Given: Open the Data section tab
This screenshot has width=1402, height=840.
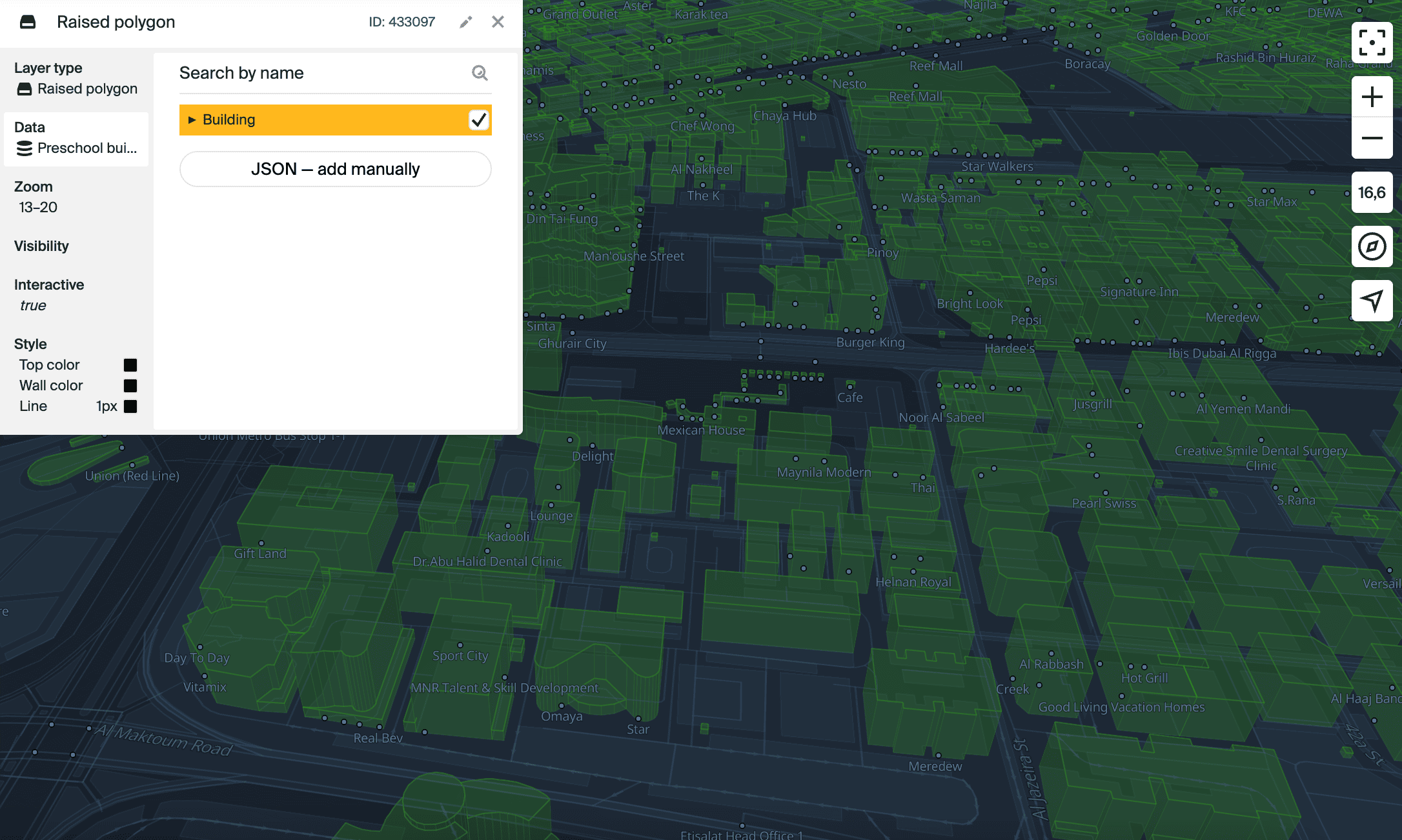Looking at the screenshot, I should 76,138.
